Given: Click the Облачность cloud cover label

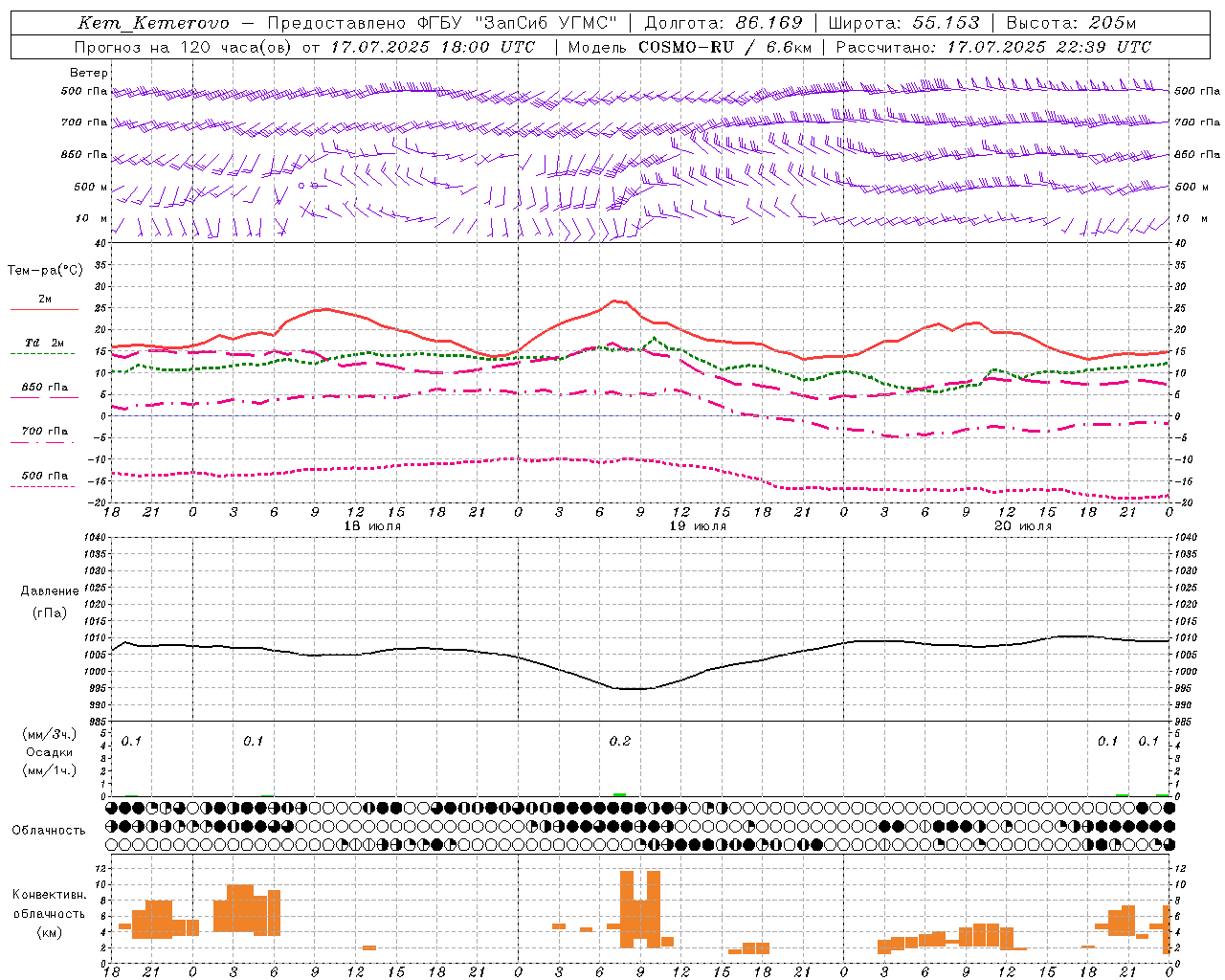Looking at the screenshot, I should (x=49, y=831).
